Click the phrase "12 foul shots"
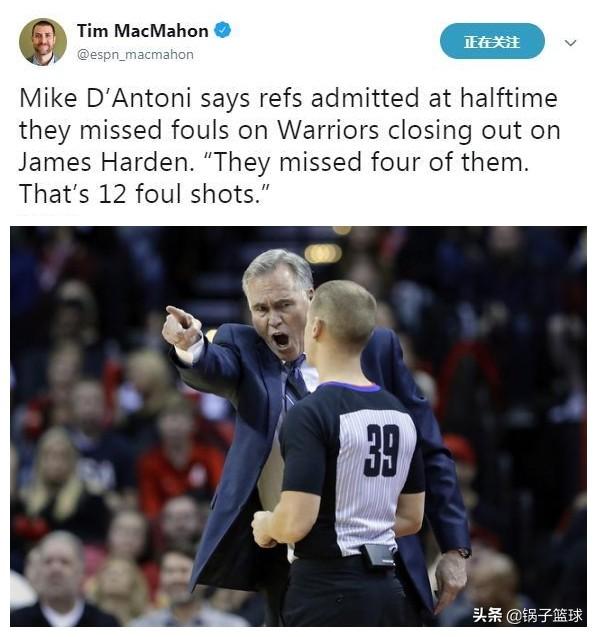 (x=177, y=194)
